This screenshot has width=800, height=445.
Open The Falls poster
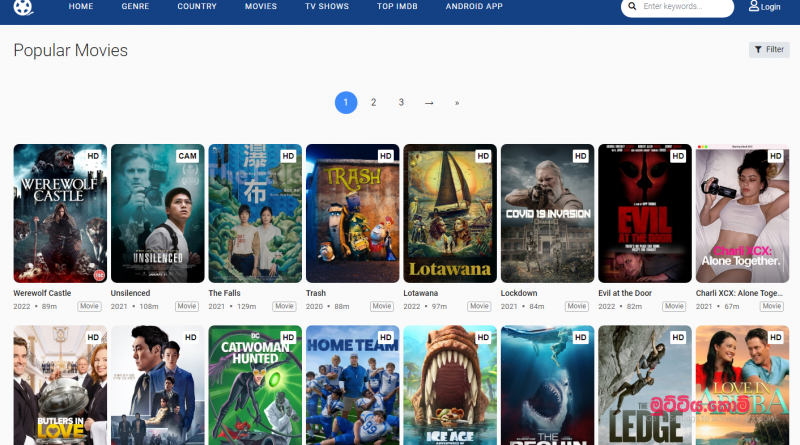[x=255, y=213]
